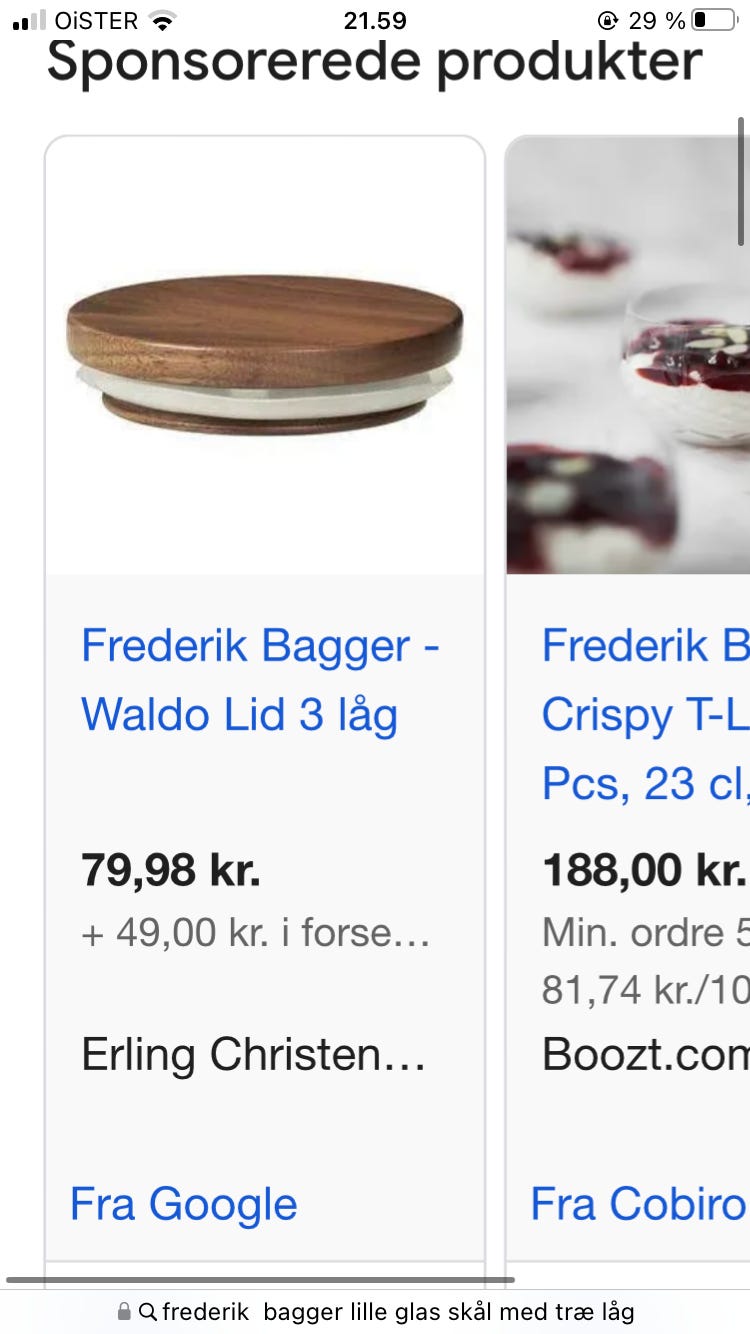Tap the battery icon in status bar
The image size is (750, 1334).
coord(714,20)
